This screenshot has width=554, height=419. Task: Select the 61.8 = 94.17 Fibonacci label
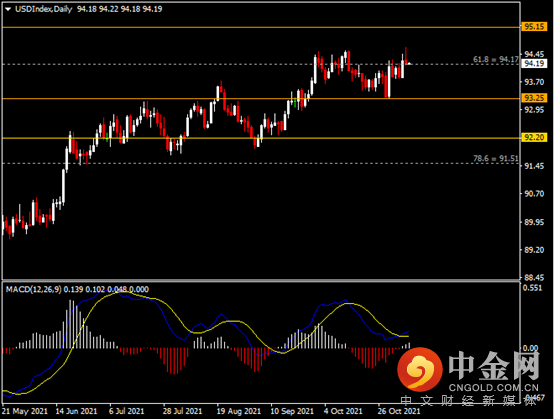click(495, 59)
